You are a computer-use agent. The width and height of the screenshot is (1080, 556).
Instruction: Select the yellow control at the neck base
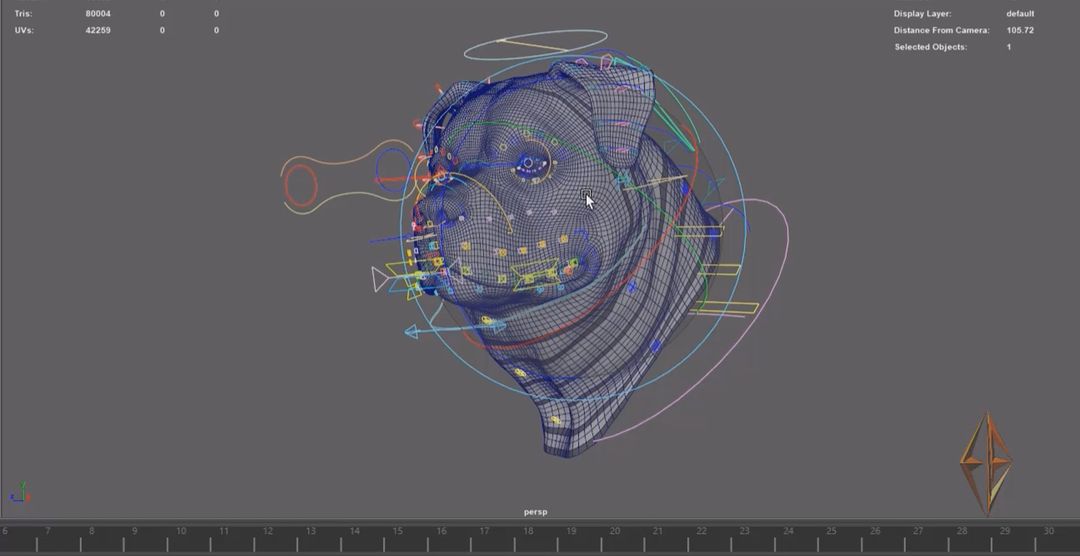(x=520, y=373)
